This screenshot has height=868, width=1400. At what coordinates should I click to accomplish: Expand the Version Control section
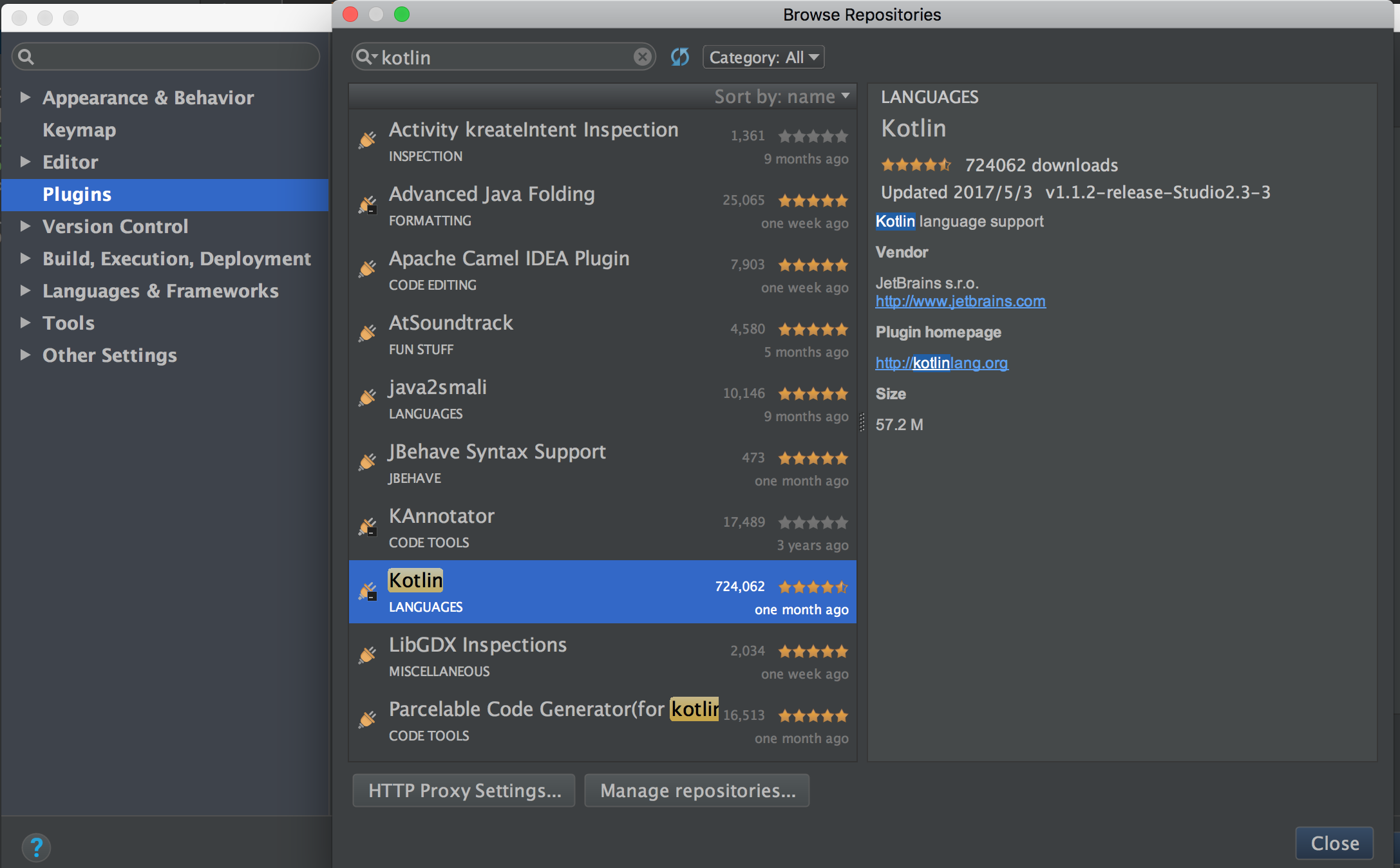25,226
